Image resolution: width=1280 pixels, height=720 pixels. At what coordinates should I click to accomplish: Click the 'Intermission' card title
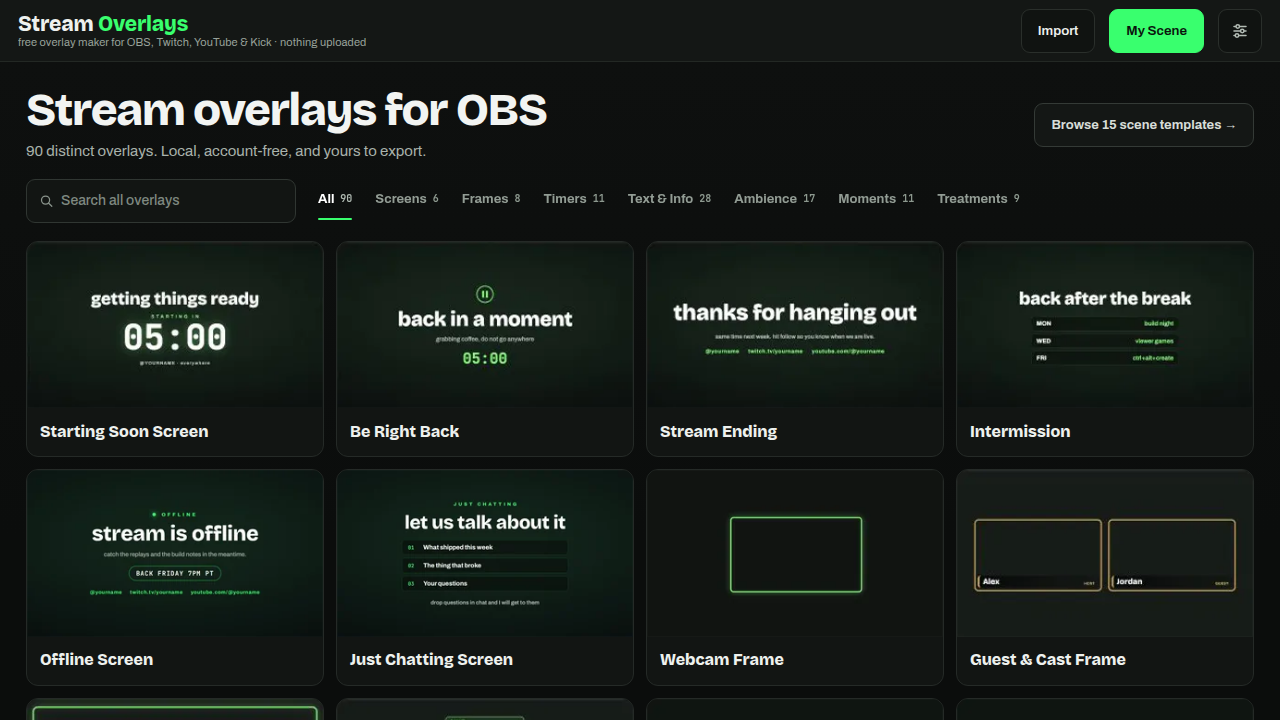point(1020,432)
